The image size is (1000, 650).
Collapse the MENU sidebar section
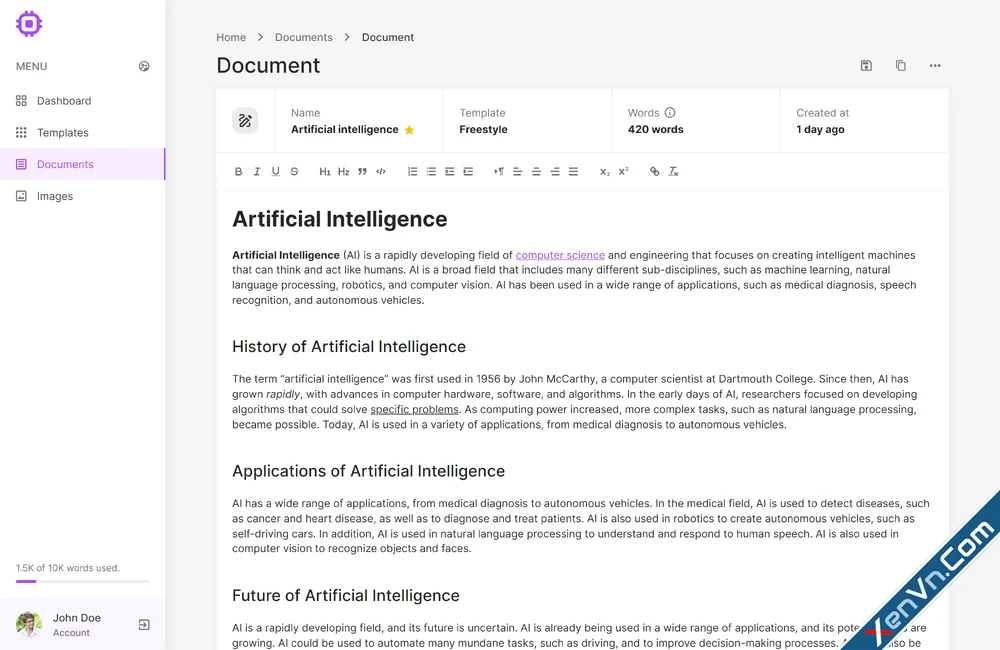144,66
